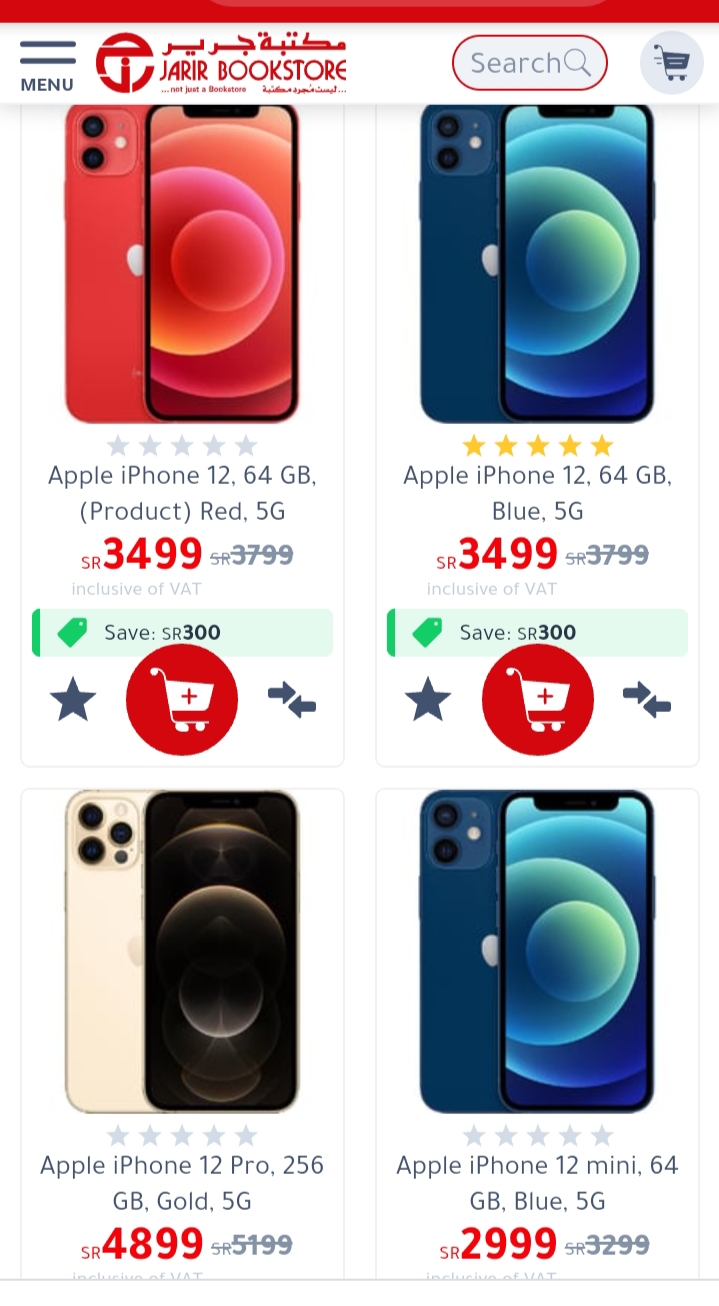The image size is (719, 1306).
Task: View iPhone 12 mini blue product image
Action: click(x=538, y=951)
